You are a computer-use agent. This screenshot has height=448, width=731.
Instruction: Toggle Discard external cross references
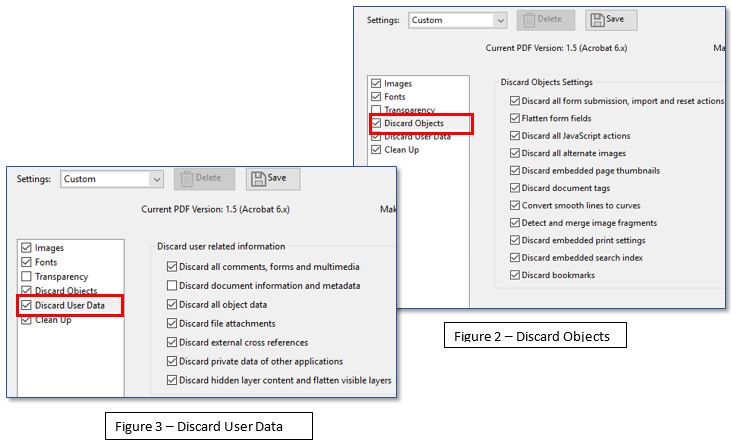(x=172, y=343)
